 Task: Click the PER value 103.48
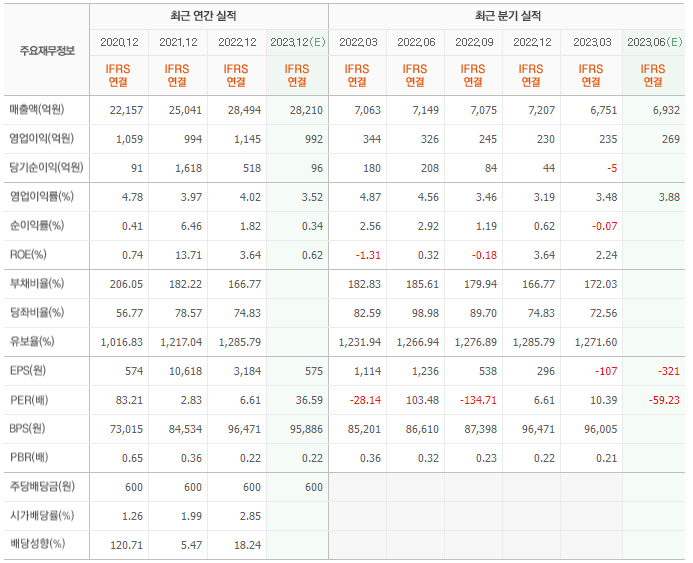423,400
